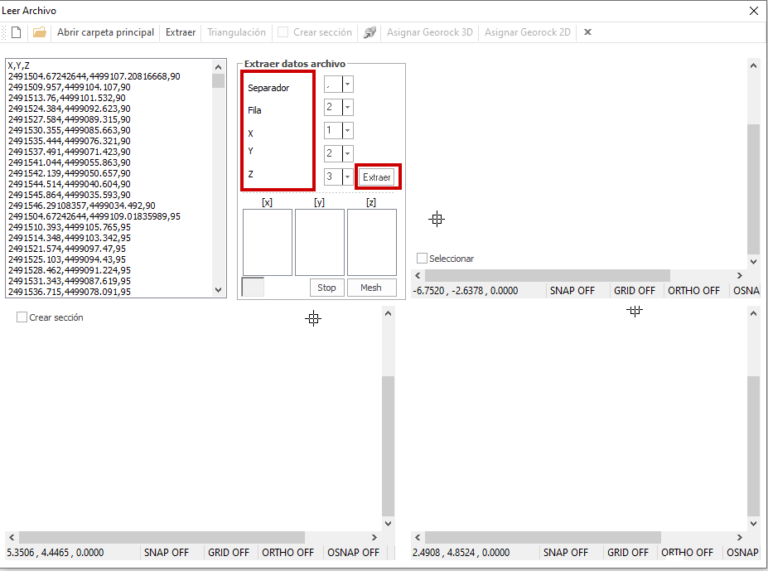Click the right-arrow of bottom-left horizontal scrollbar

tap(374, 537)
